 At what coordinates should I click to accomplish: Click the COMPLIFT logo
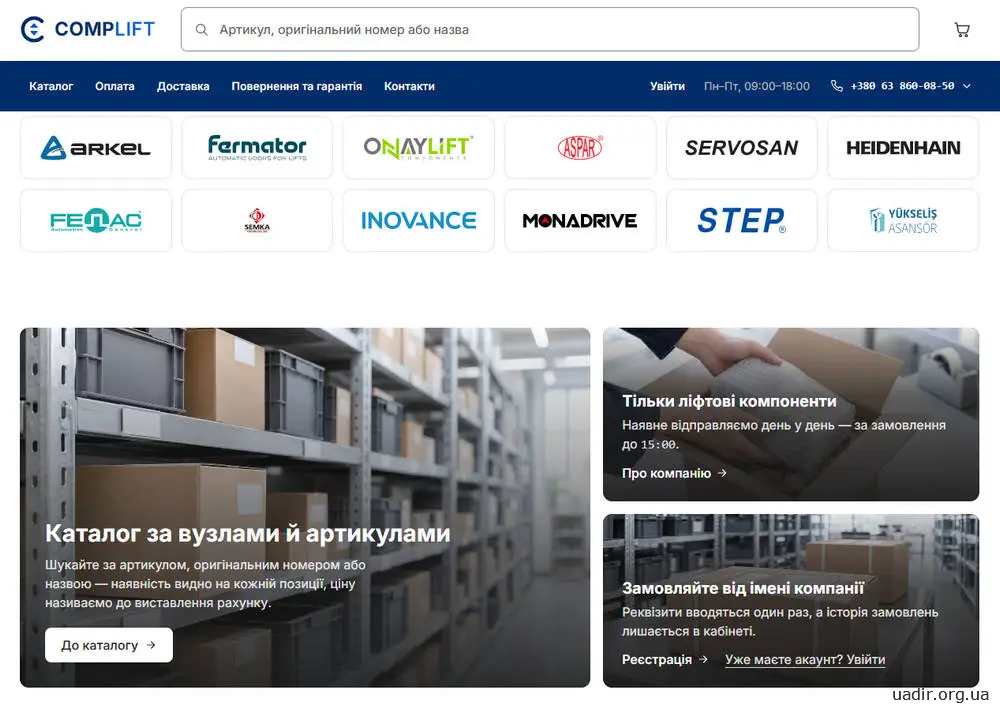[87, 29]
